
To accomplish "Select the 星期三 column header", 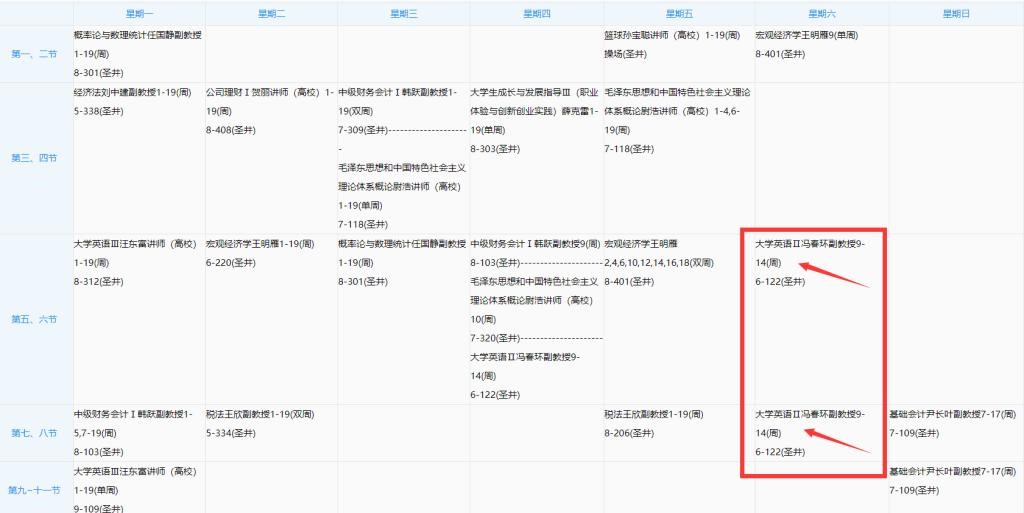I will [x=402, y=13].
